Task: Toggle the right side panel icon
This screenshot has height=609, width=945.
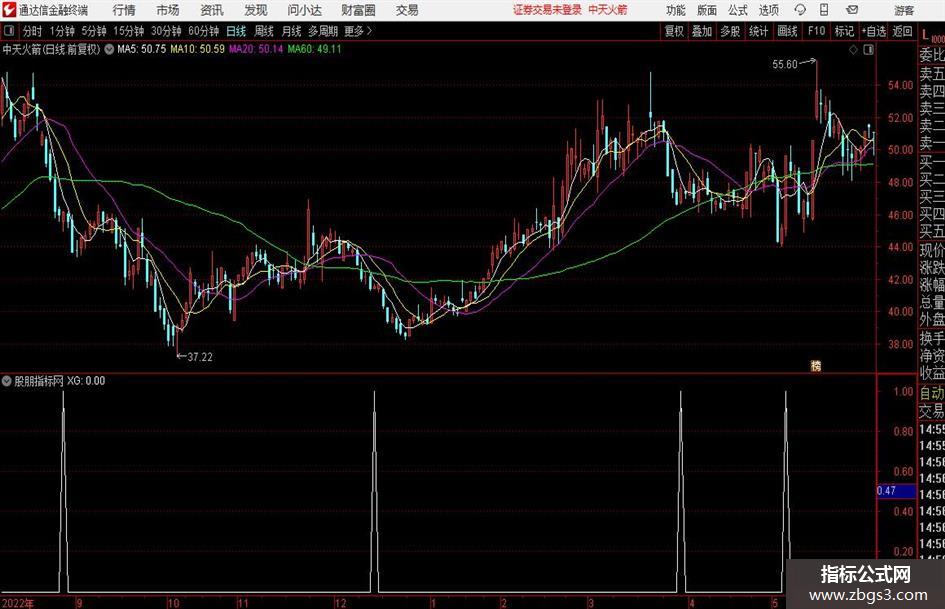Action: 868,50
